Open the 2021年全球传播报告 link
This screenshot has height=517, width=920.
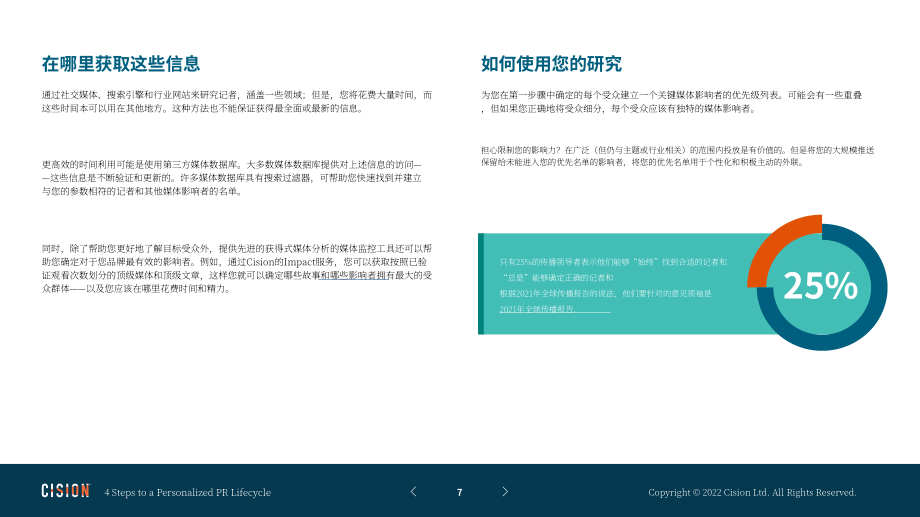(554, 309)
